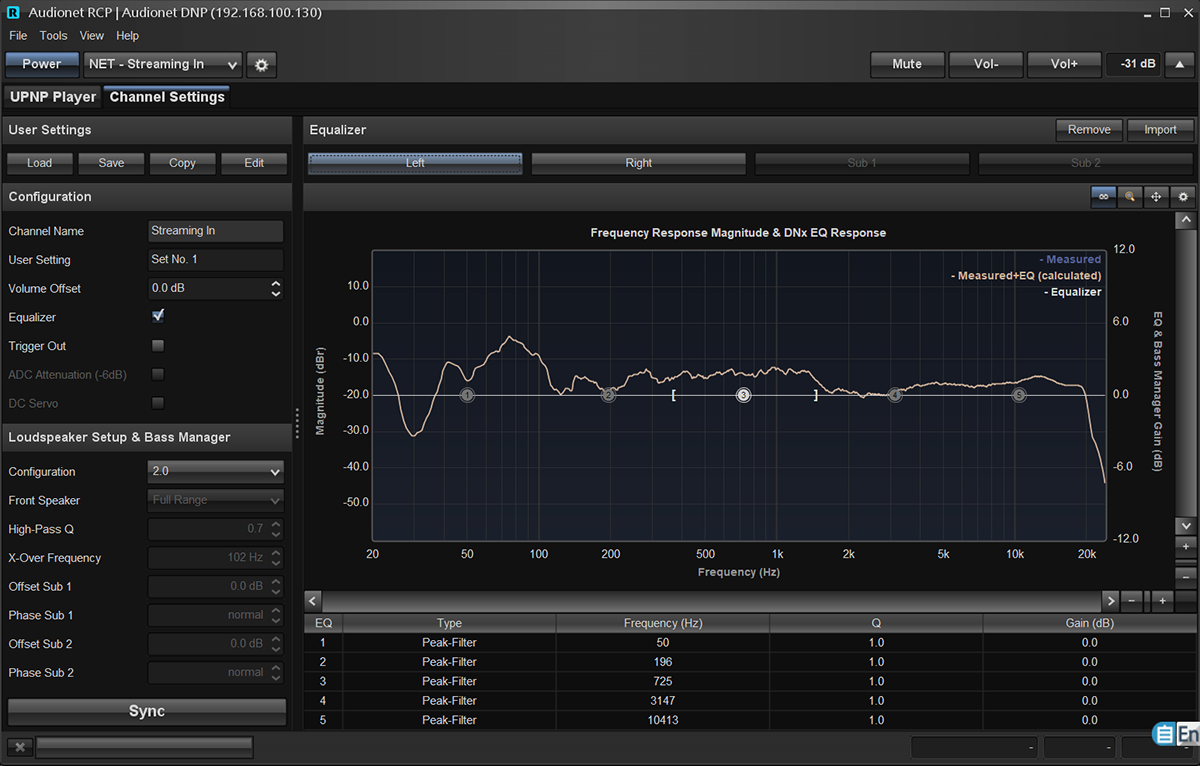1200x766 pixels.
Task: Open the Tools menu
Action: coord(54,36)
